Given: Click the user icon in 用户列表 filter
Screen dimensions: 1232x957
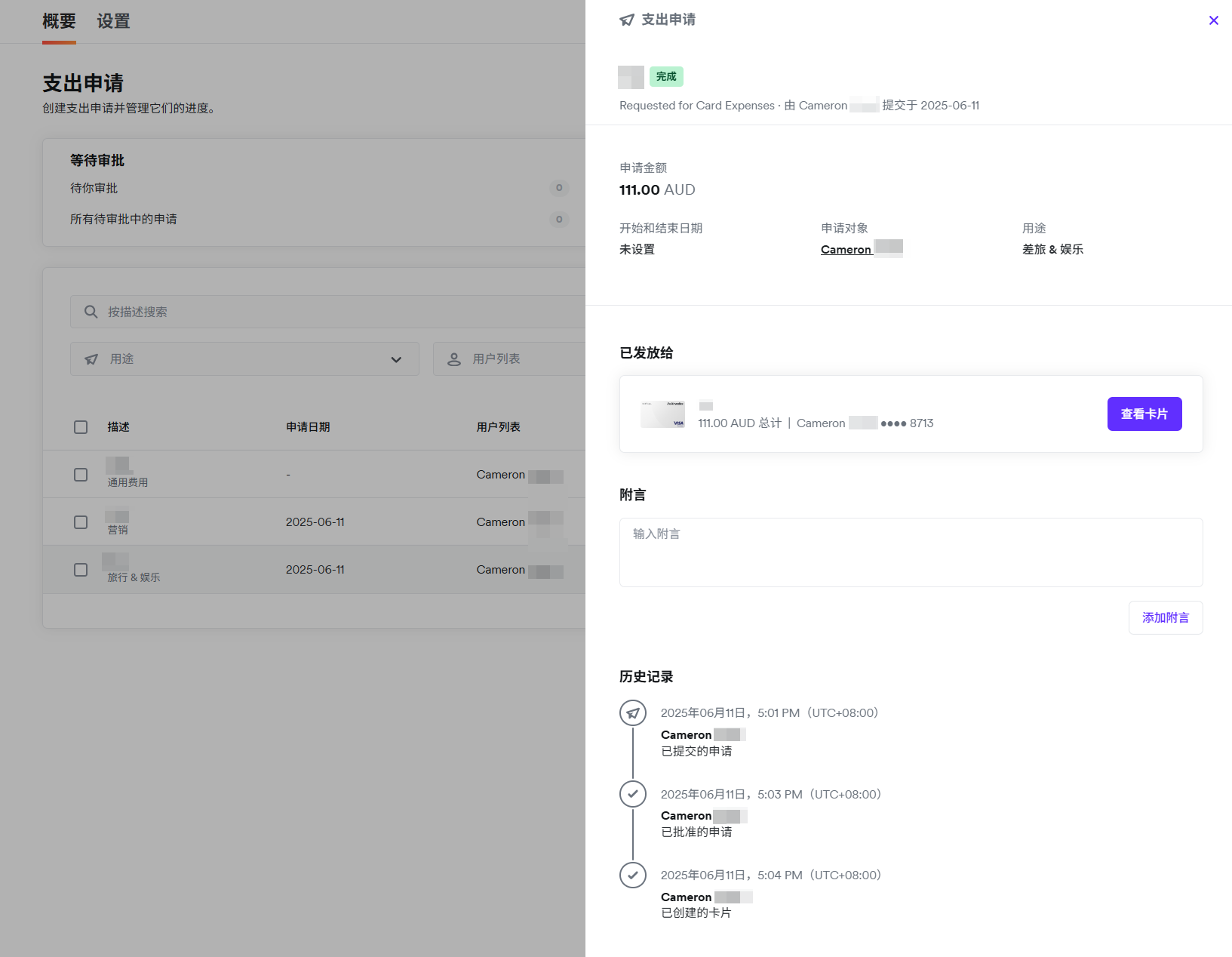Looking at the screenshot, I should point(454,359).
